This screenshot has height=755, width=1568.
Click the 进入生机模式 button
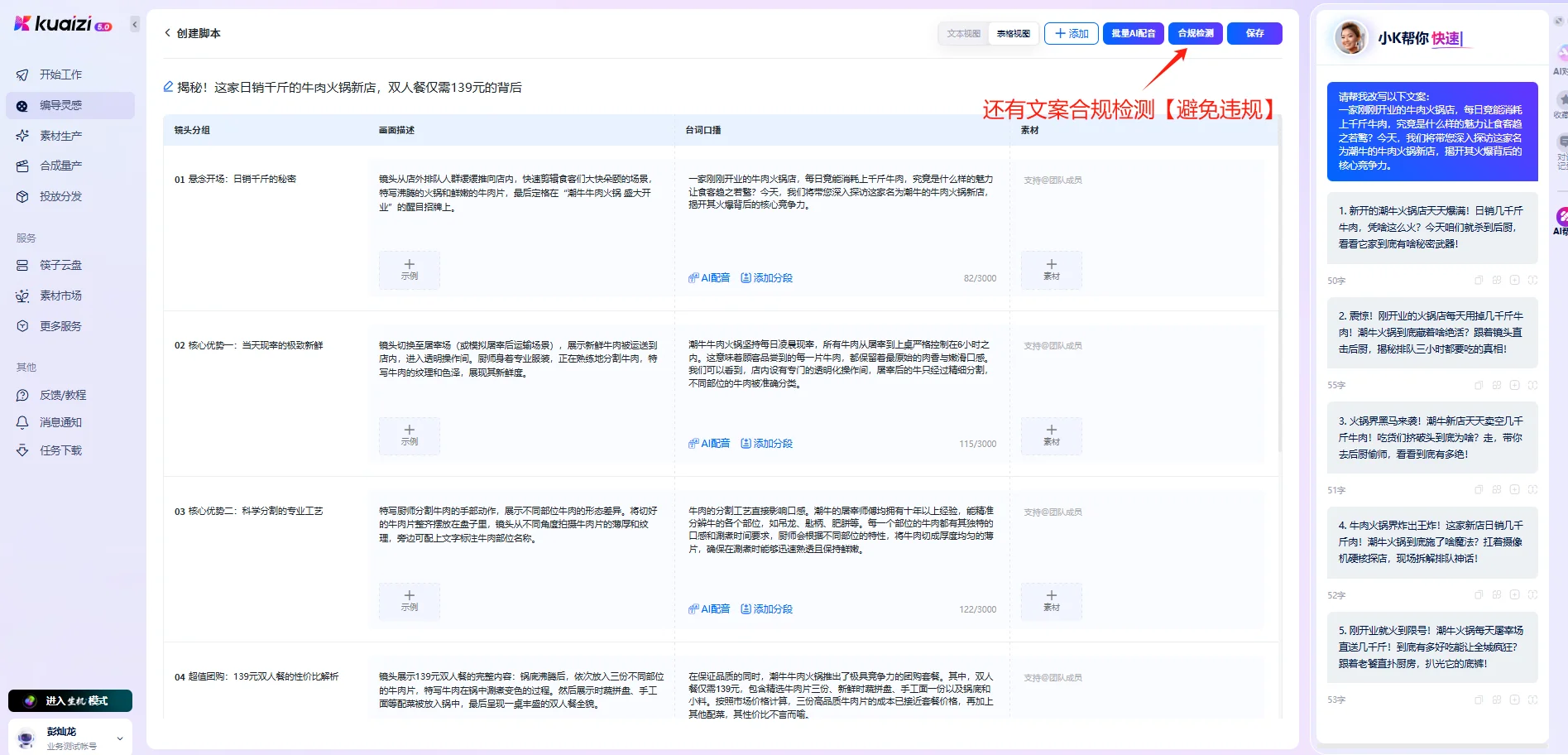point(70,700)
